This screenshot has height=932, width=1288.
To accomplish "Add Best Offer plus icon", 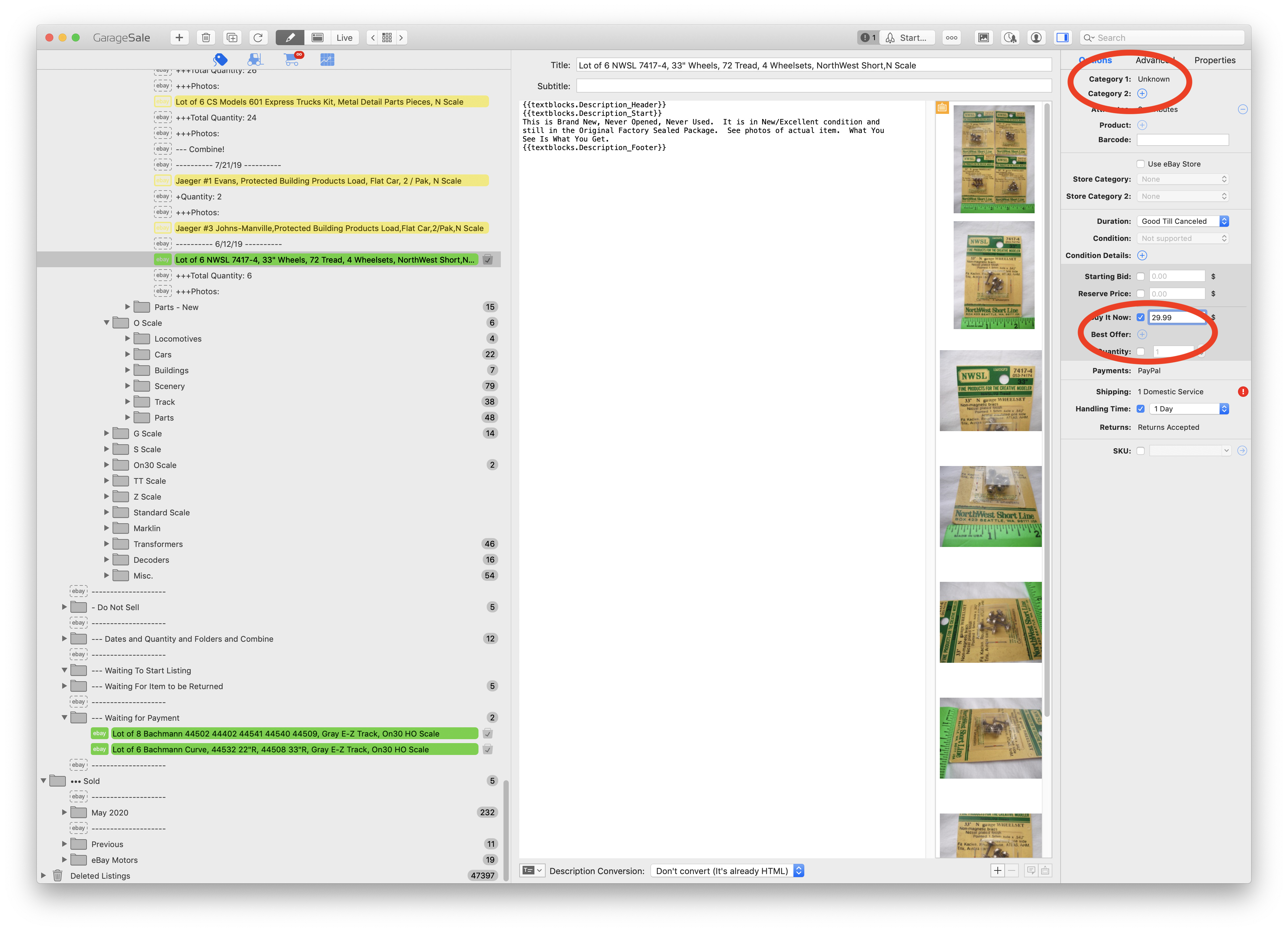I will click(1142, 334).
